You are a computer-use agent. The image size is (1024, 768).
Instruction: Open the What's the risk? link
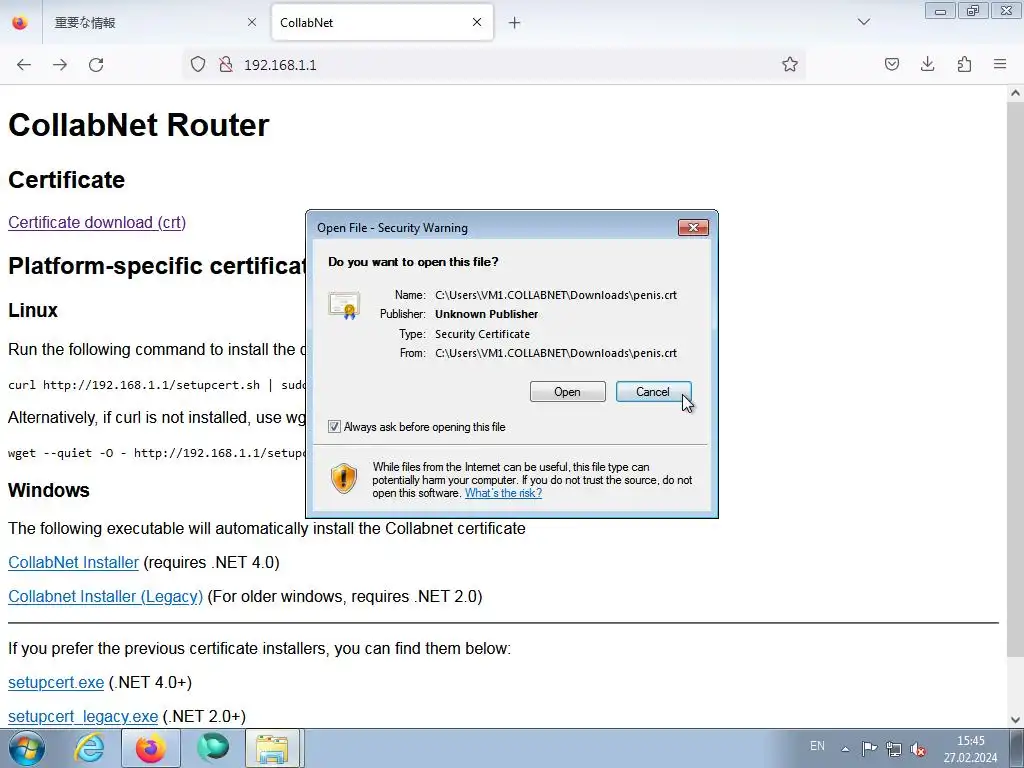(504, 493)
